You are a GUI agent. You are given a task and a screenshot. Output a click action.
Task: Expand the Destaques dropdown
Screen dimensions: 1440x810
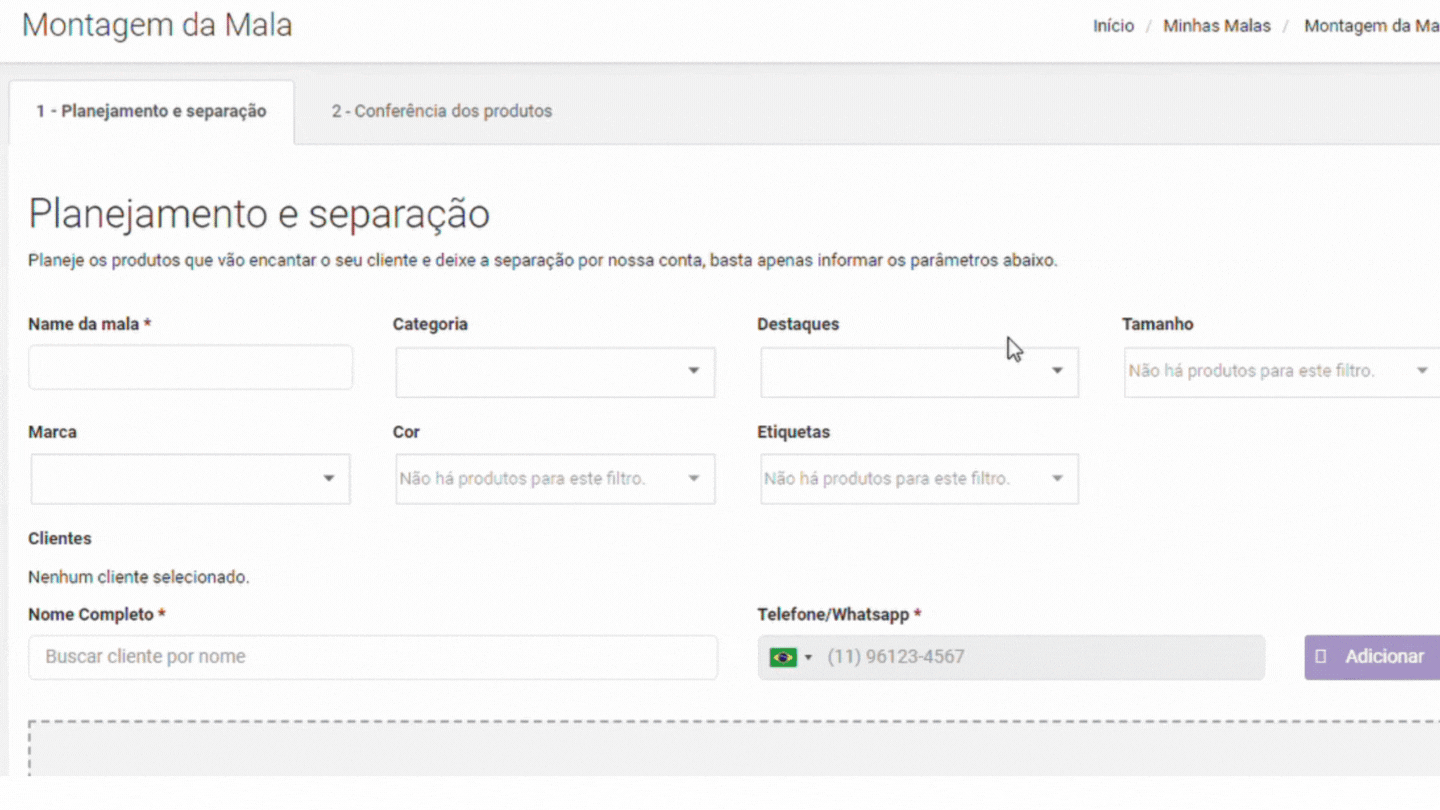[919, 372]
